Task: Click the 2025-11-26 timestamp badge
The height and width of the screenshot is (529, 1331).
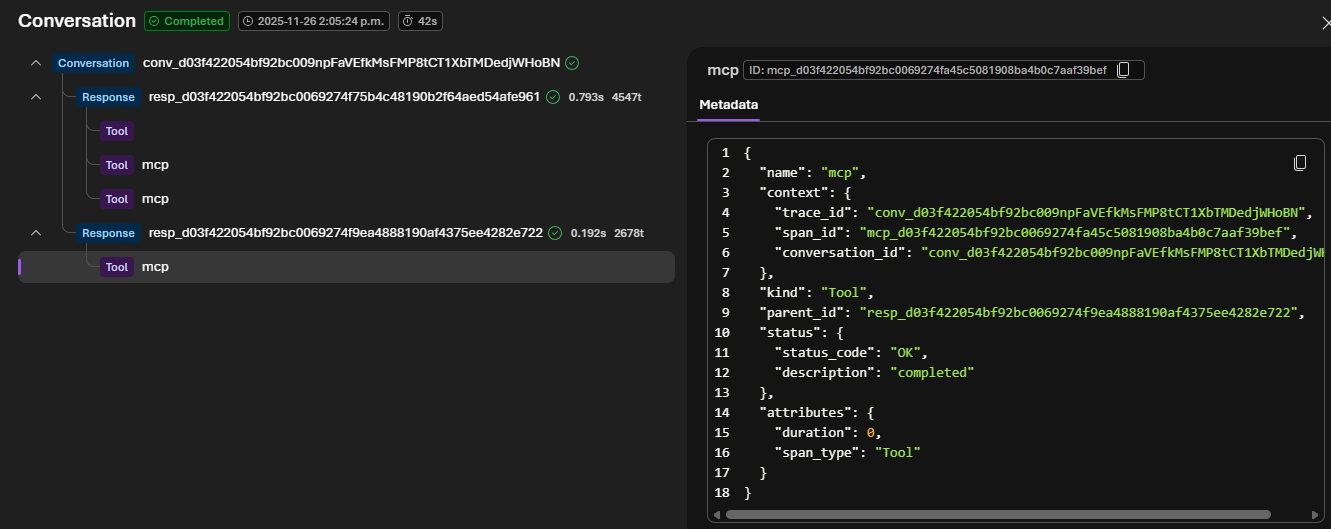Action: pyautogui.click(x=314, y=21)
